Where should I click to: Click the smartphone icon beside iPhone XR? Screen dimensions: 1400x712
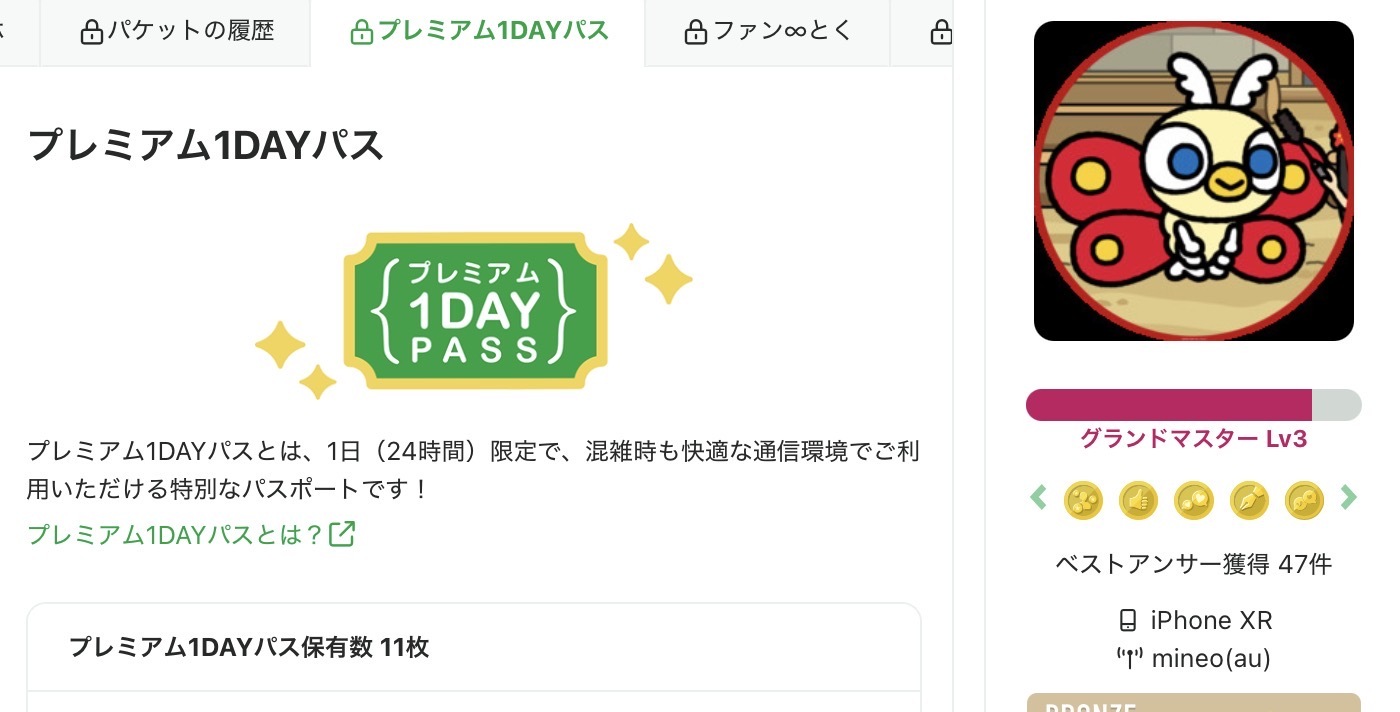[x=1128, y=621]
